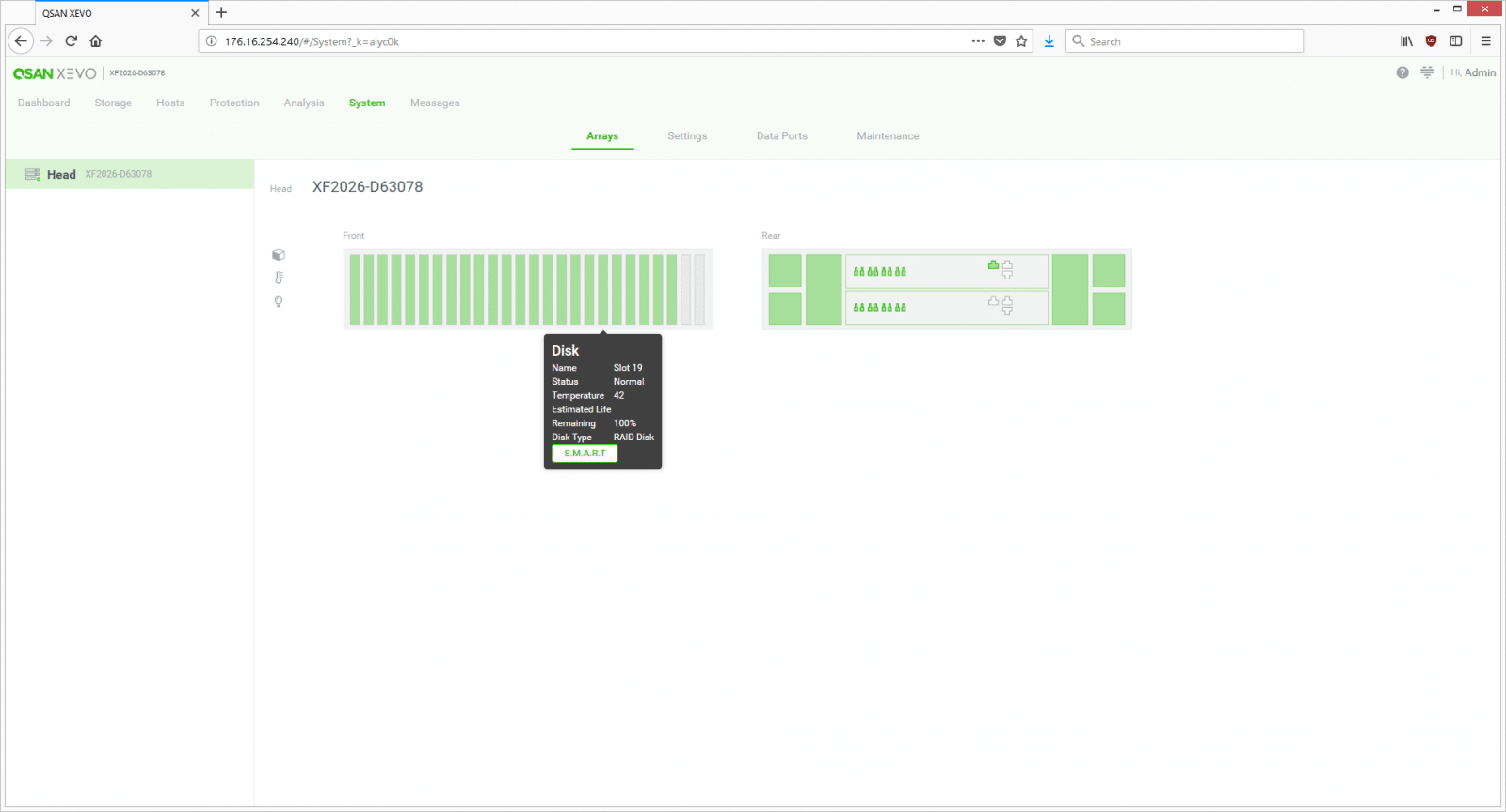Go to the browser home page
The width and height of the screenshot is (1506, 812).
pyautogui.click(x=96, y=40)
